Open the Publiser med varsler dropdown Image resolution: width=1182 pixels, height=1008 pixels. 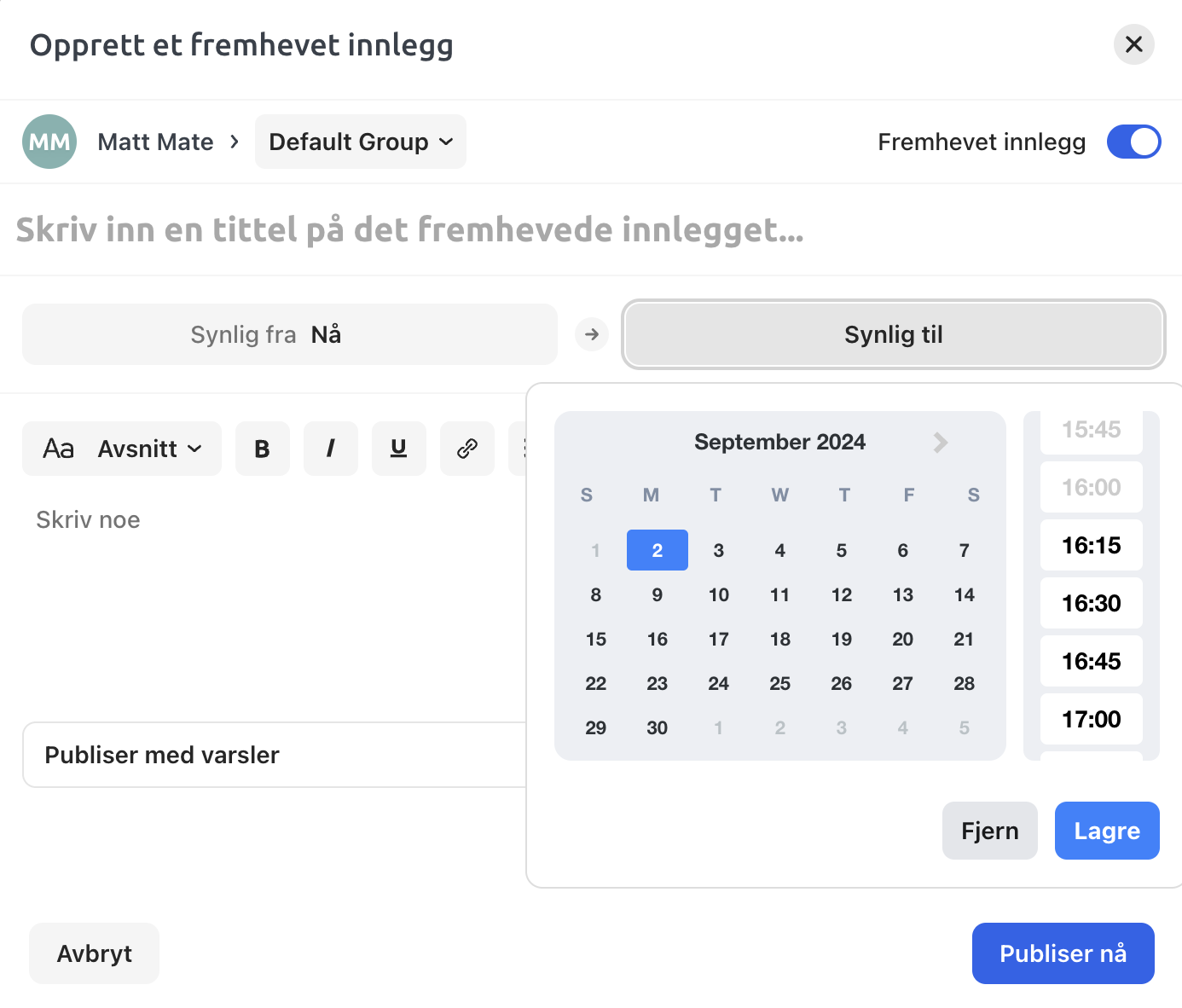click(x=273, y=755)
